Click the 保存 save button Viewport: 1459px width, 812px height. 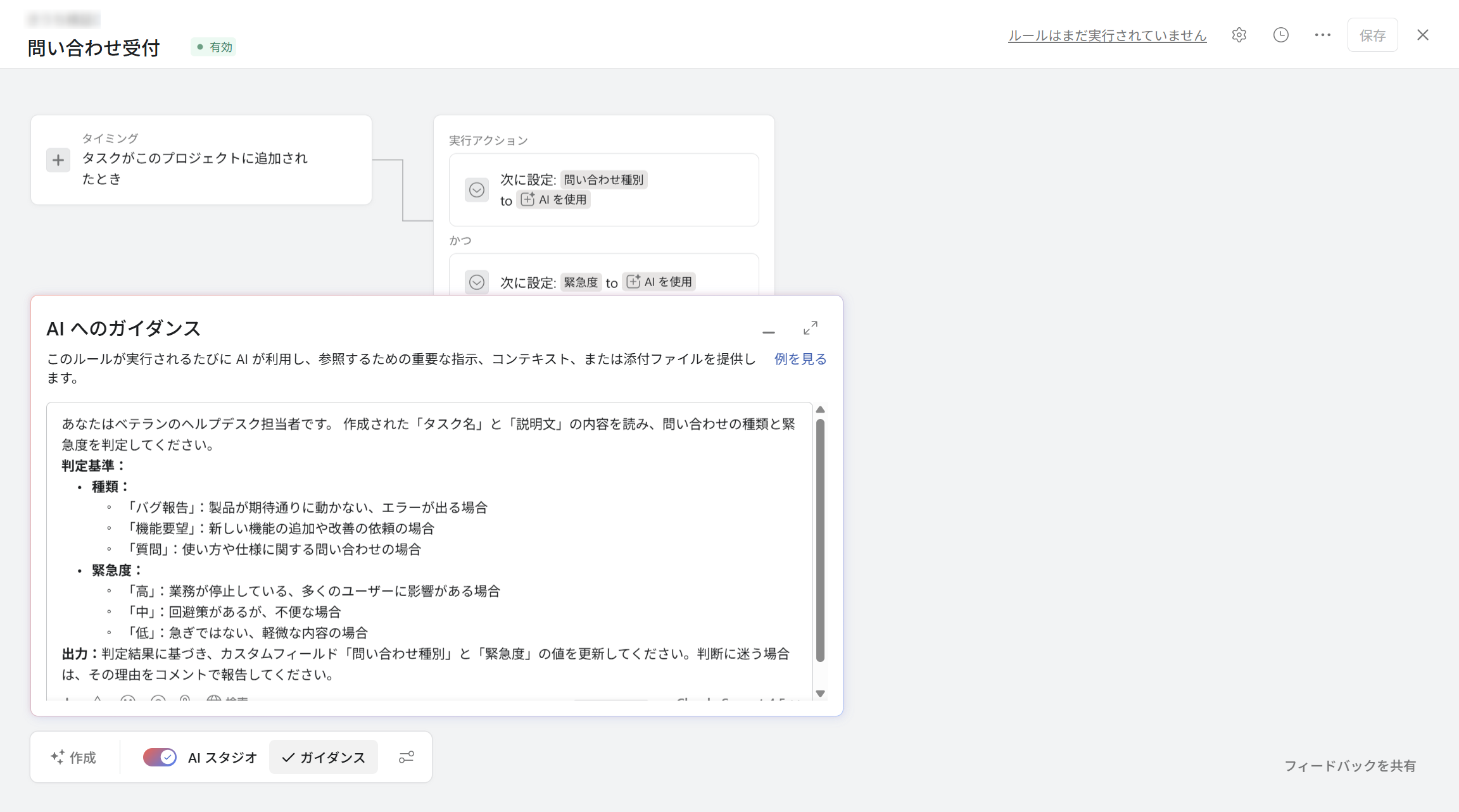(1372, 35)
